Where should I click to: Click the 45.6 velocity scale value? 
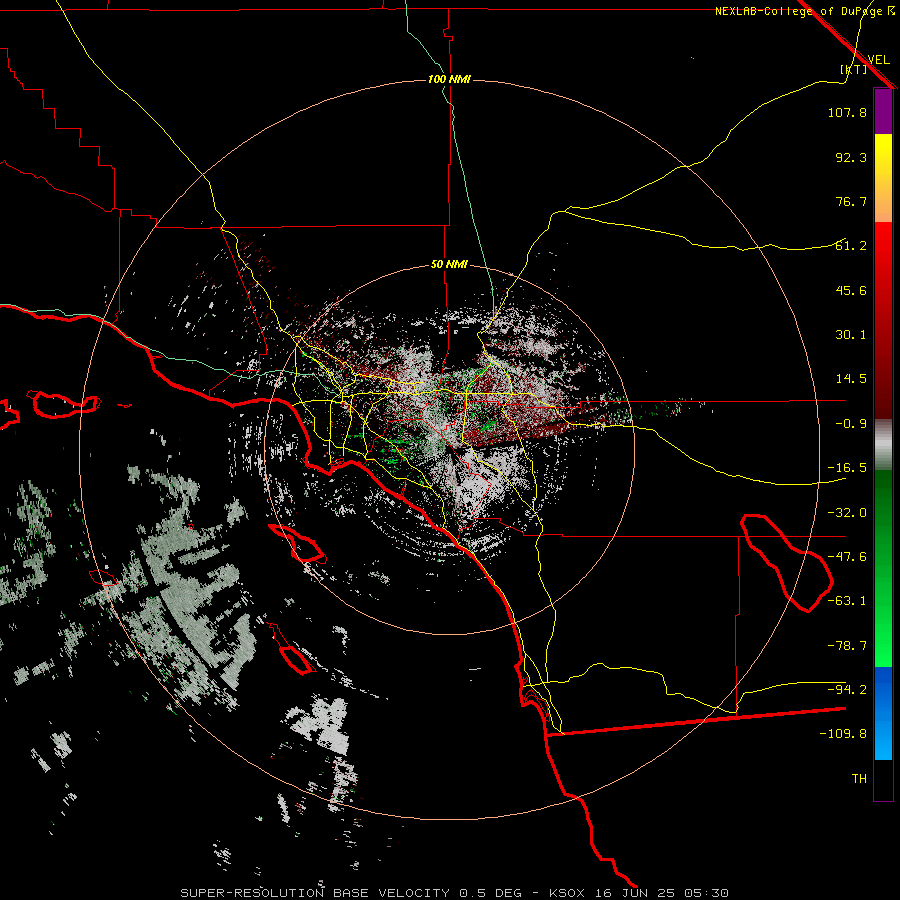[851, 290]
